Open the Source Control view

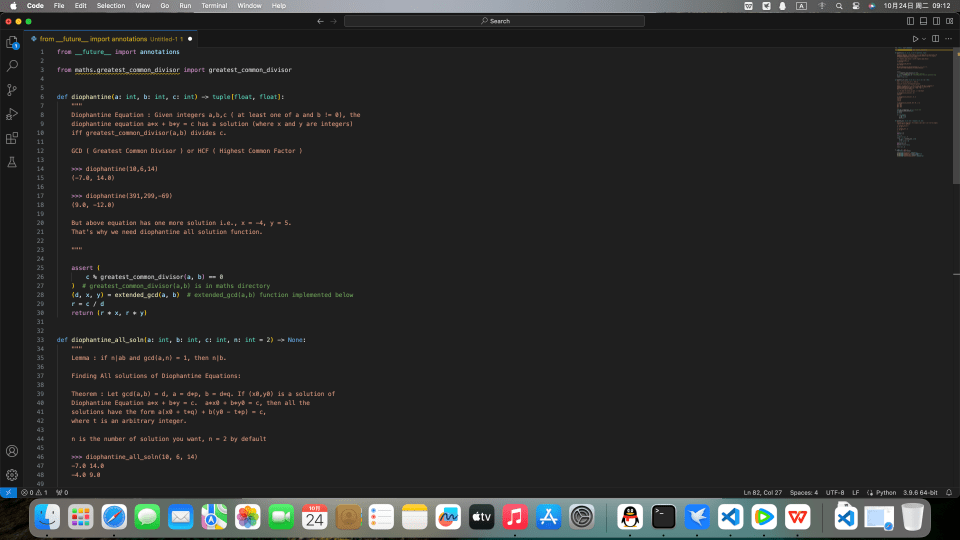12,90
